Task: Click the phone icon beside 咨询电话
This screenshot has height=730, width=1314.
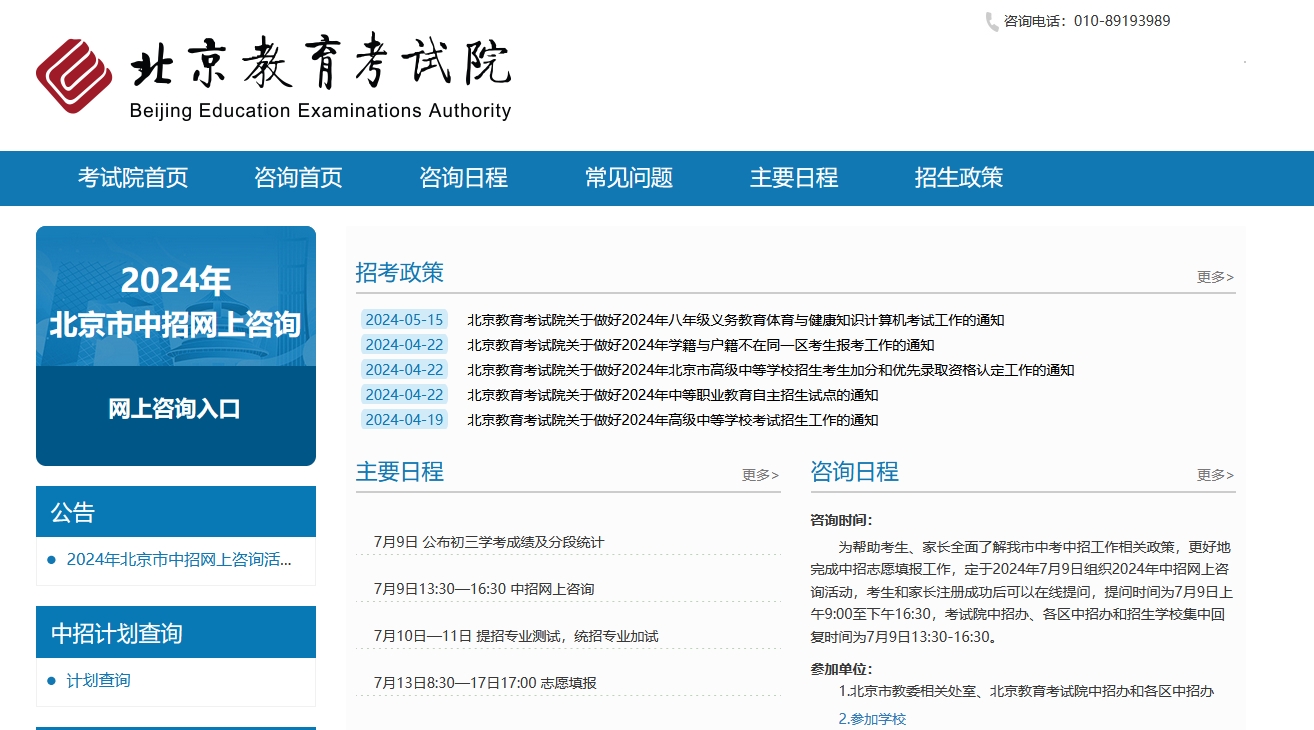Action: coord(992,21)
